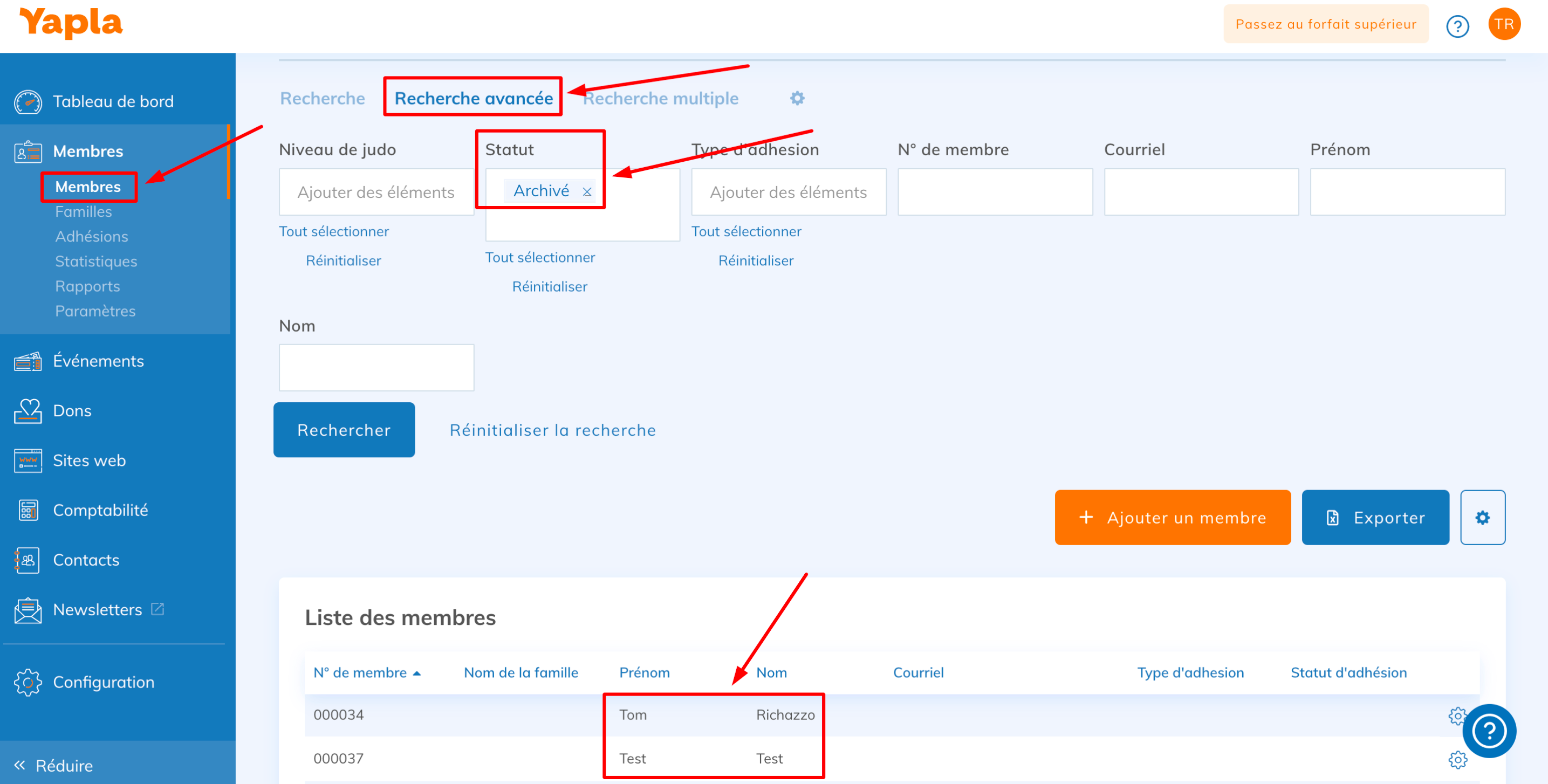Click the Sites web browser icon

click(x=28, y=461)
